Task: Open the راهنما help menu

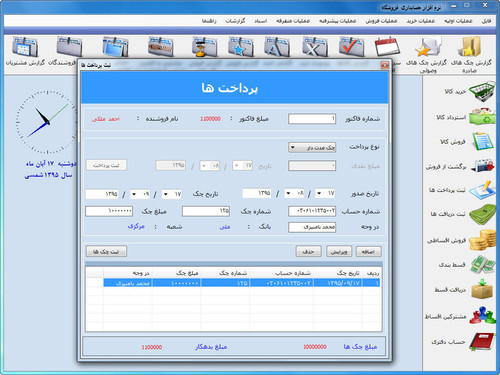Action: point(209,21)
